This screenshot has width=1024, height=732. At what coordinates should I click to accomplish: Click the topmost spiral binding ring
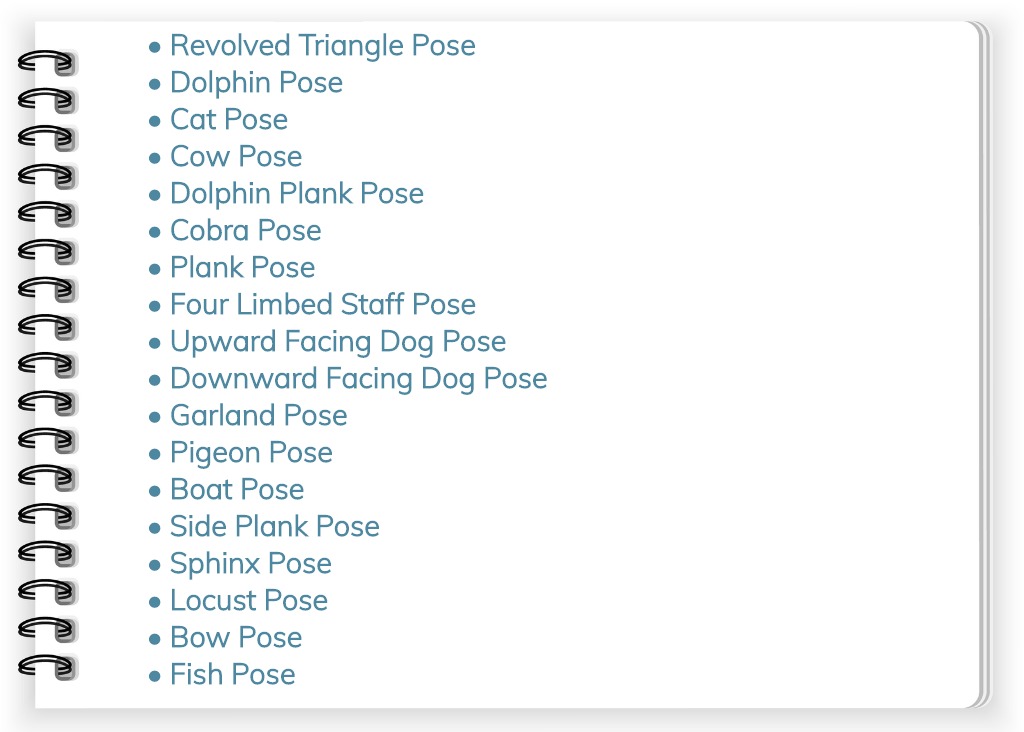pos(47,63)
